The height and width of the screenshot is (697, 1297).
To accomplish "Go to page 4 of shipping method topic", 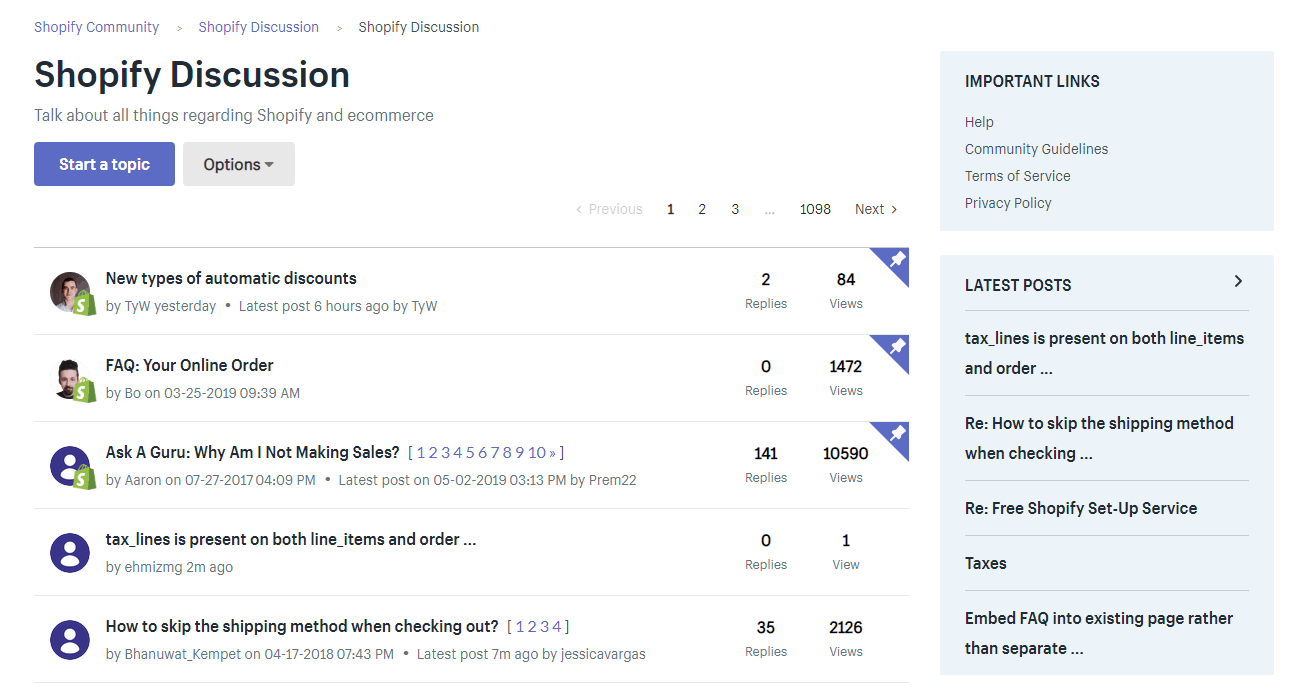I will [558, 627].
